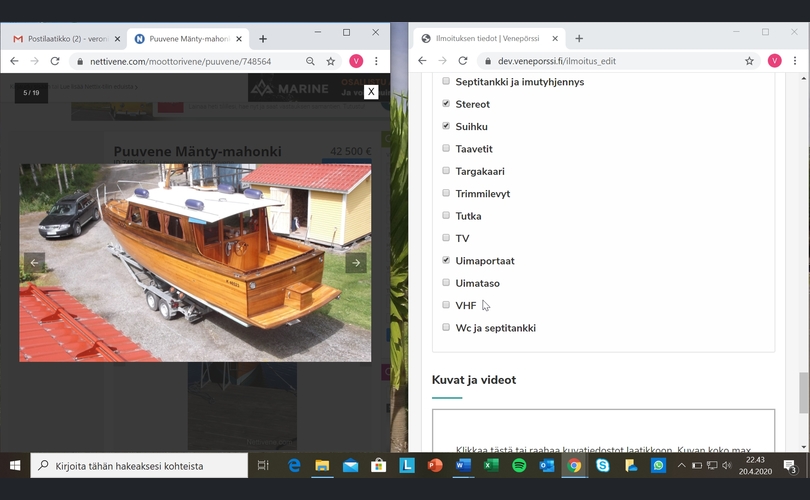Open Task View on the taskbar
The image size is (810, 500).
[263, 465]
